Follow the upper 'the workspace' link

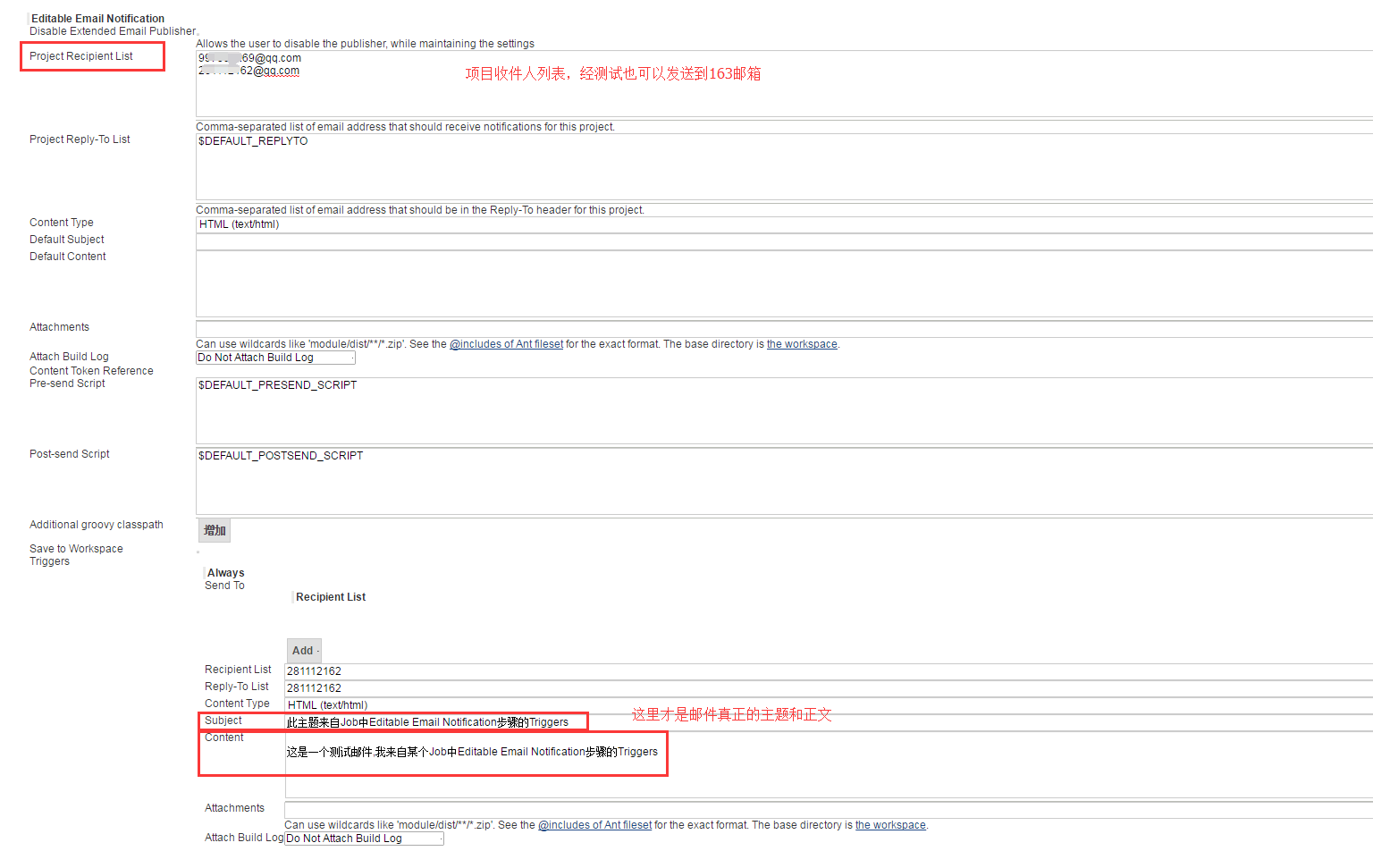802,344
